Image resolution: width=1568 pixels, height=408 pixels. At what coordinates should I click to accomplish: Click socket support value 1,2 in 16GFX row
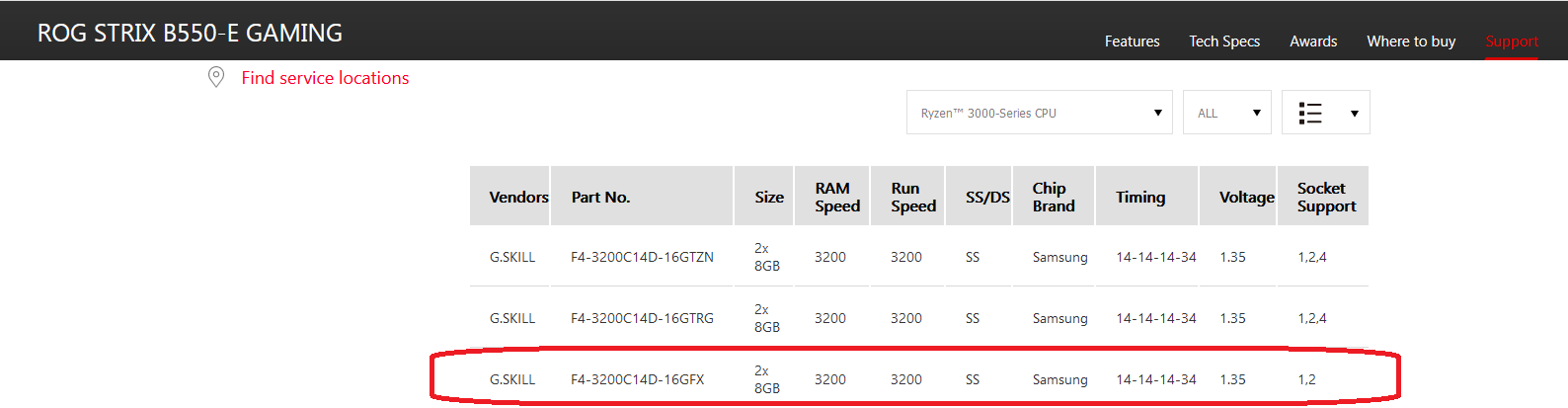tap(1306, 379)
